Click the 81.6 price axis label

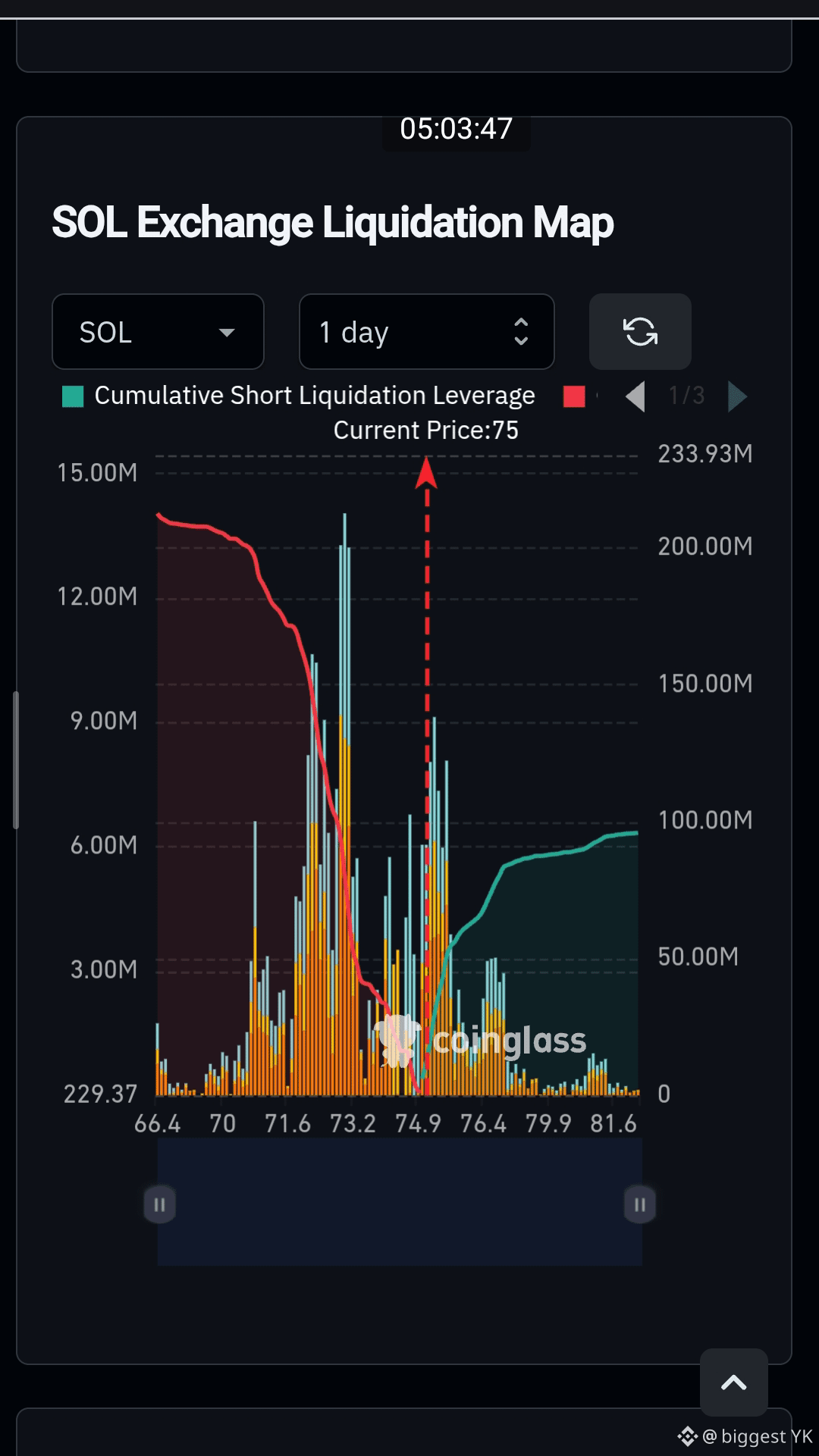(x=614, y=1123)
